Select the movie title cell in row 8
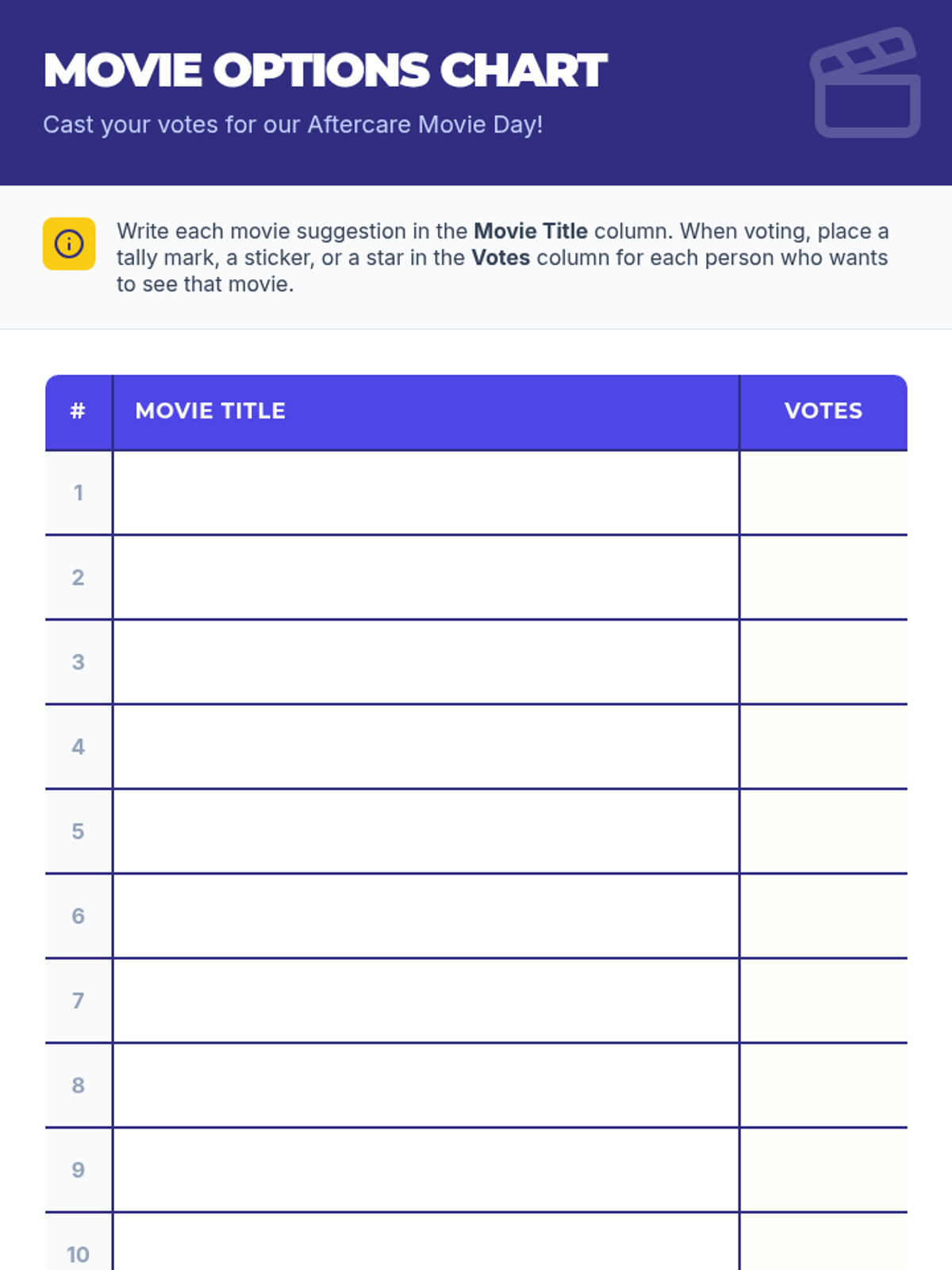The image size is (952, 1270). tap(426, 1086)
